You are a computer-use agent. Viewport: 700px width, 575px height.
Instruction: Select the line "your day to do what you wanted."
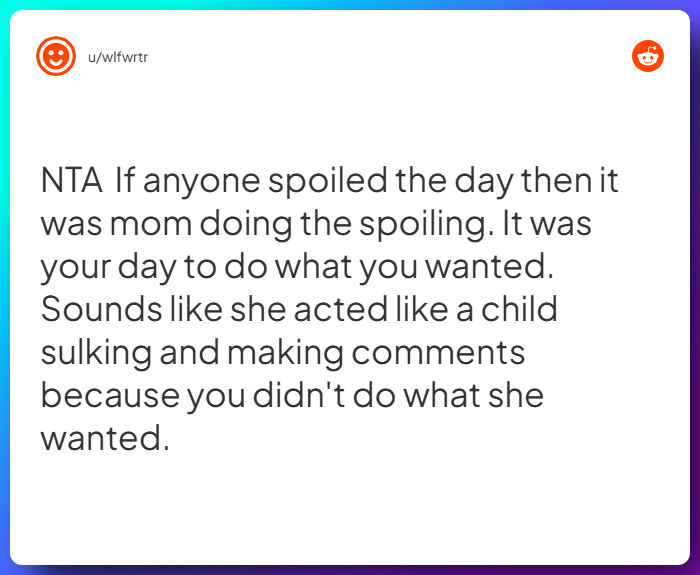click(x=297, y=268)
